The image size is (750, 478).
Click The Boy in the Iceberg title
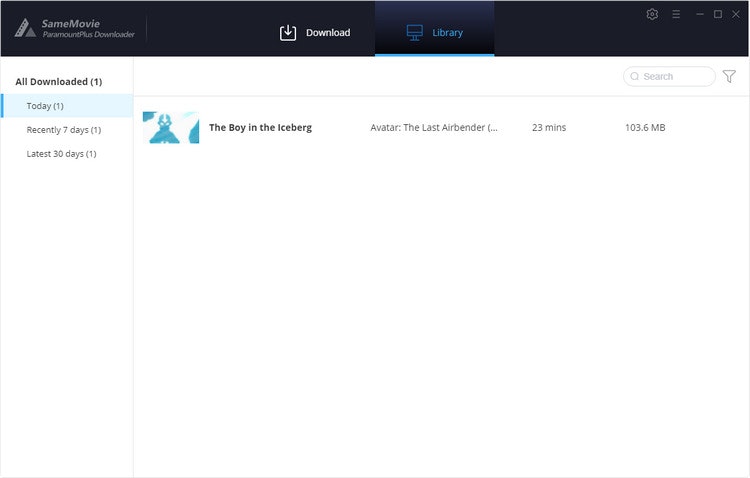click(260, 128)
